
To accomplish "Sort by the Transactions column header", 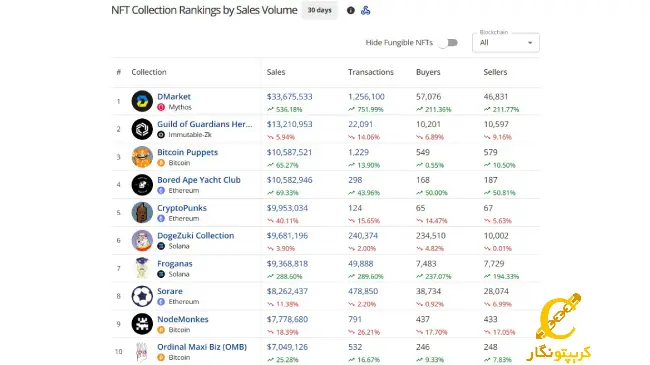I will coord(371,72).
